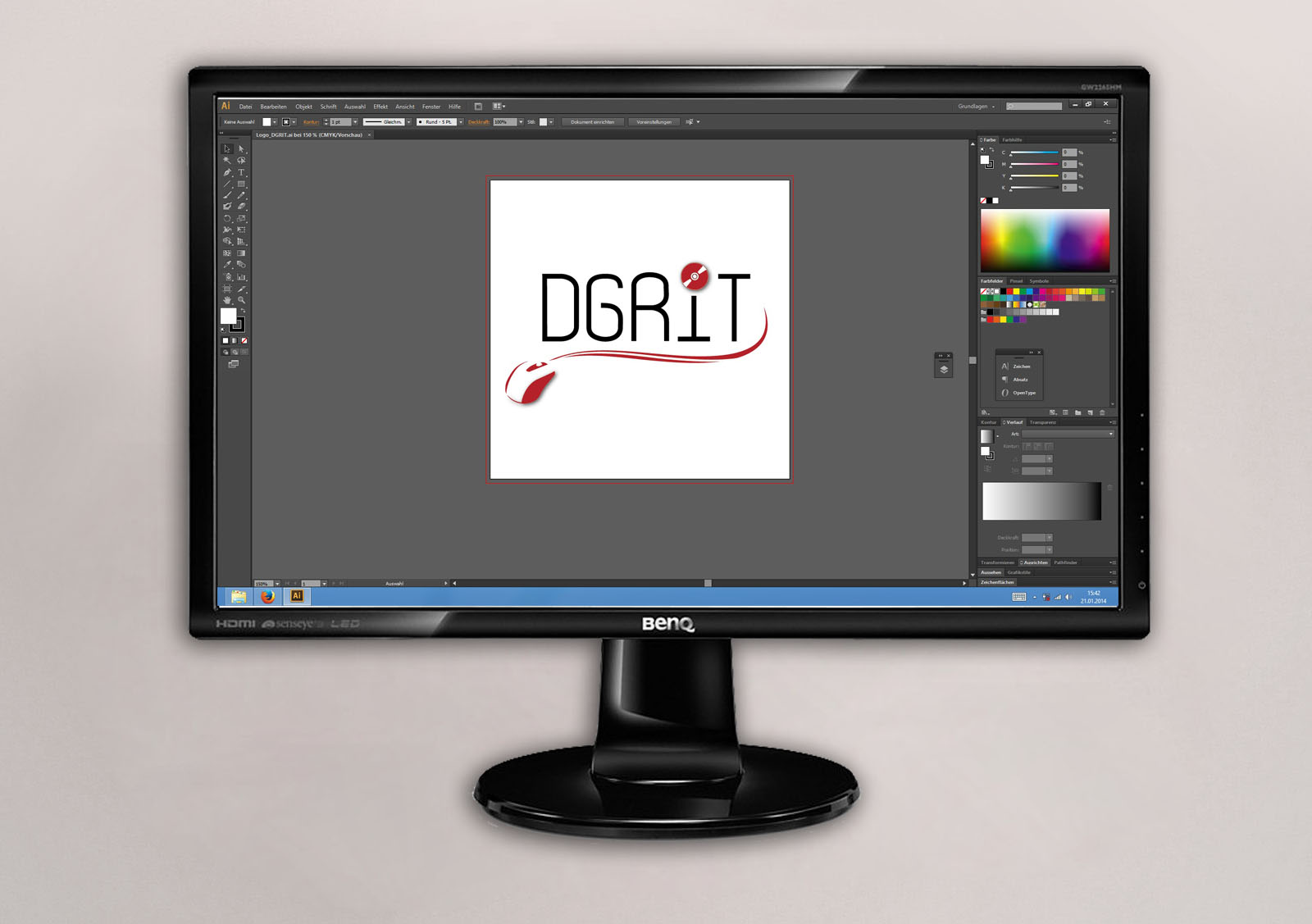Select the Scale tool

pyautogui.click(x=241, y=218)
